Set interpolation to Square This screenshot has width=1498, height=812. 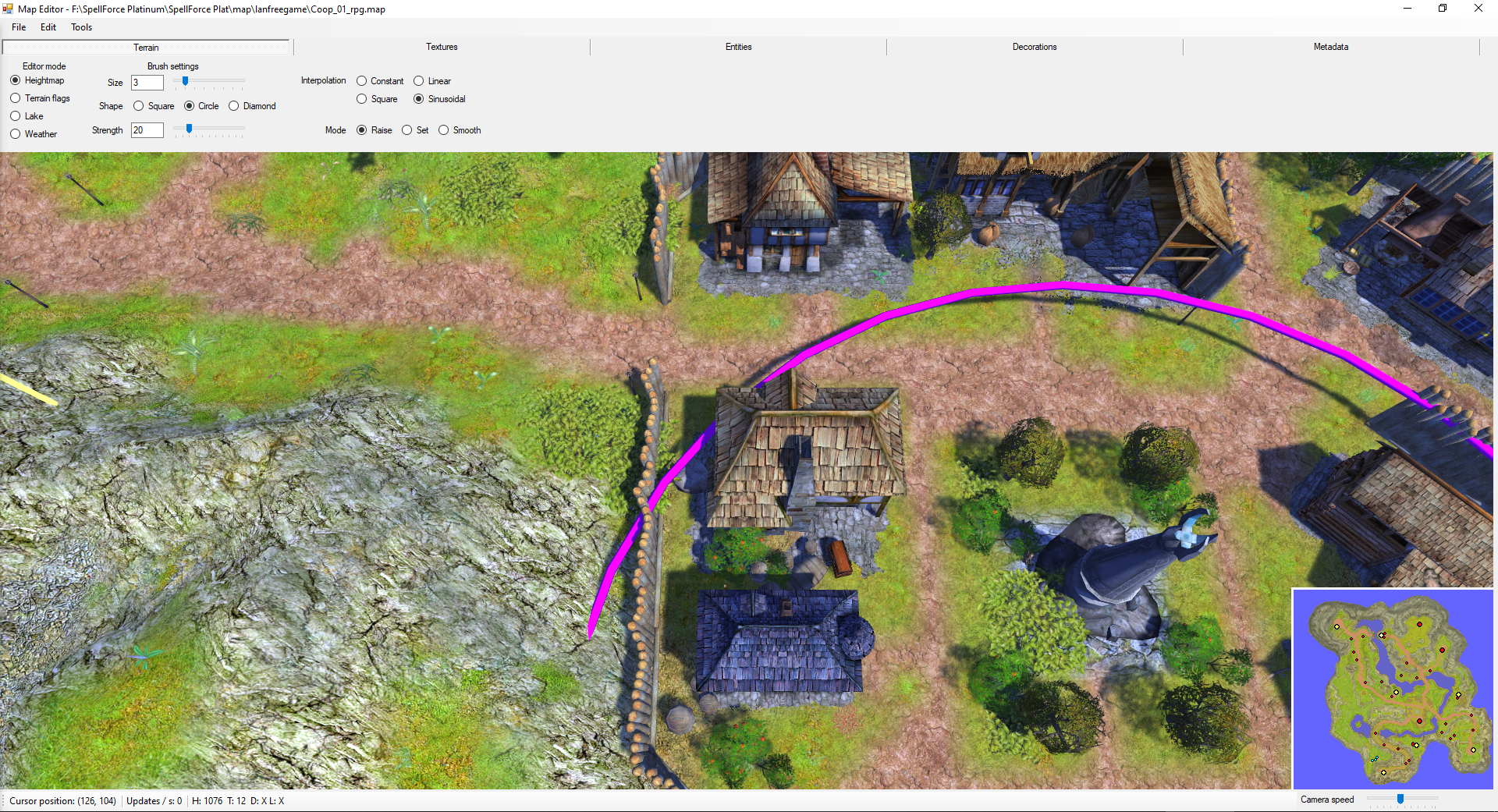point(378,99)
